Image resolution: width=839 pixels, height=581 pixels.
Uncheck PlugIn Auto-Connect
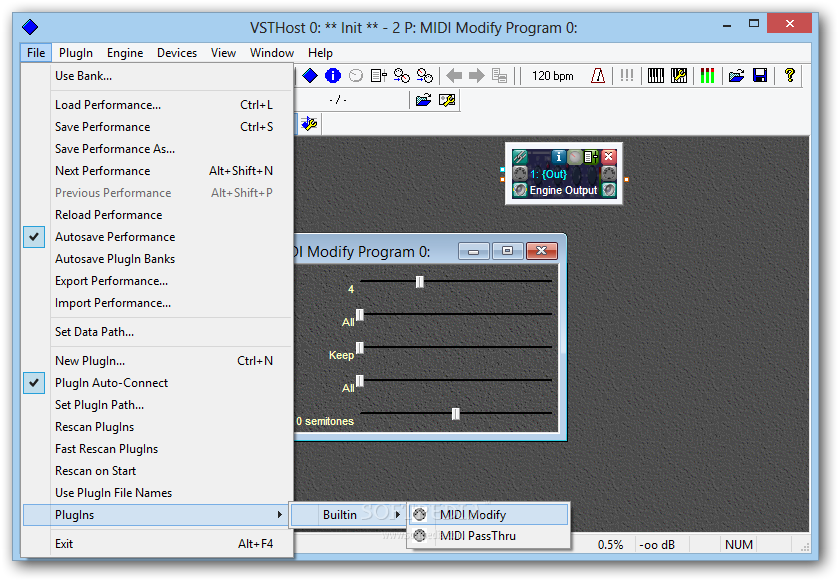157,383
